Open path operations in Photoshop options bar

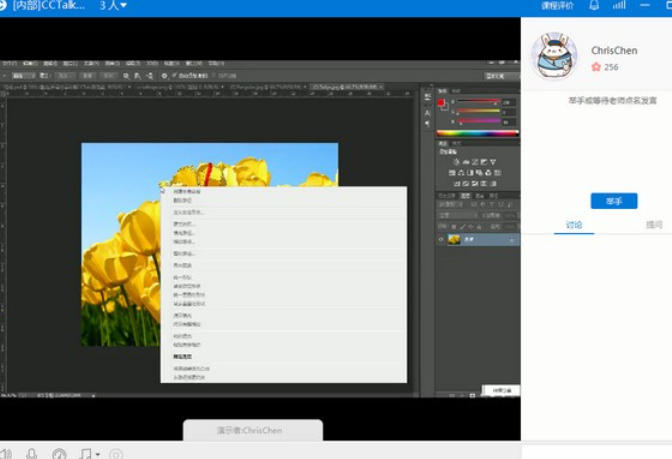pyautogui.click(x=126, y=76)
